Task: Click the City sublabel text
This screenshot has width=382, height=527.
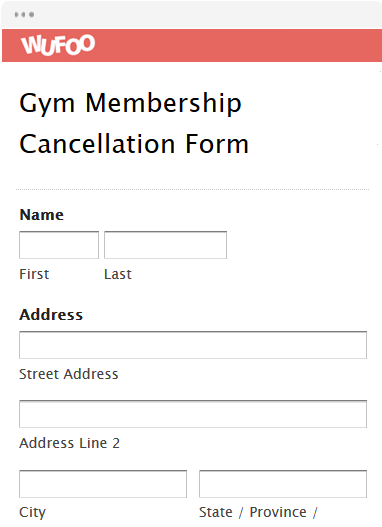Action: point(33,513)
